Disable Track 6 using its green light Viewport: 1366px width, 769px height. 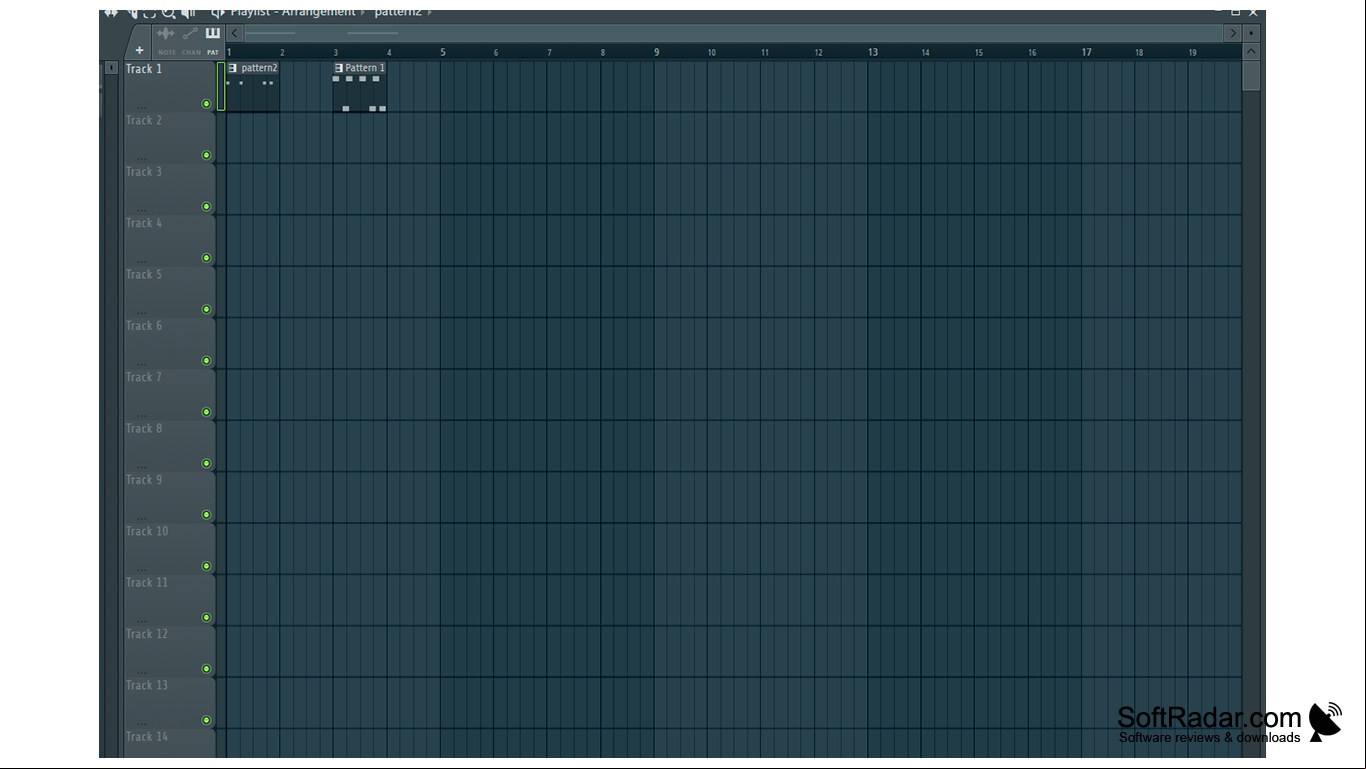point(207,361)
